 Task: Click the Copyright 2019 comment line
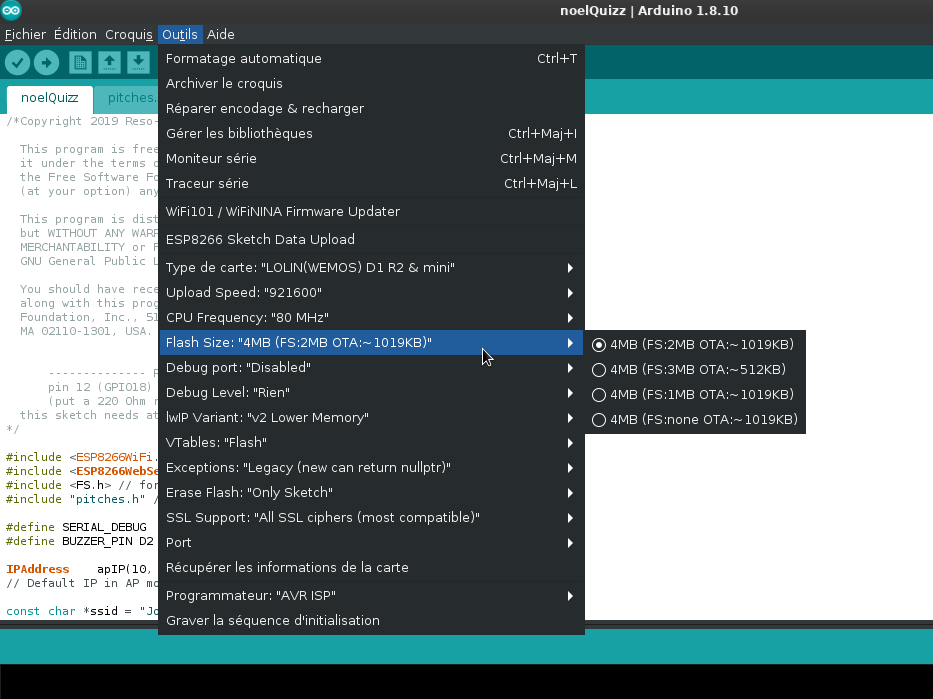point(82,121)
